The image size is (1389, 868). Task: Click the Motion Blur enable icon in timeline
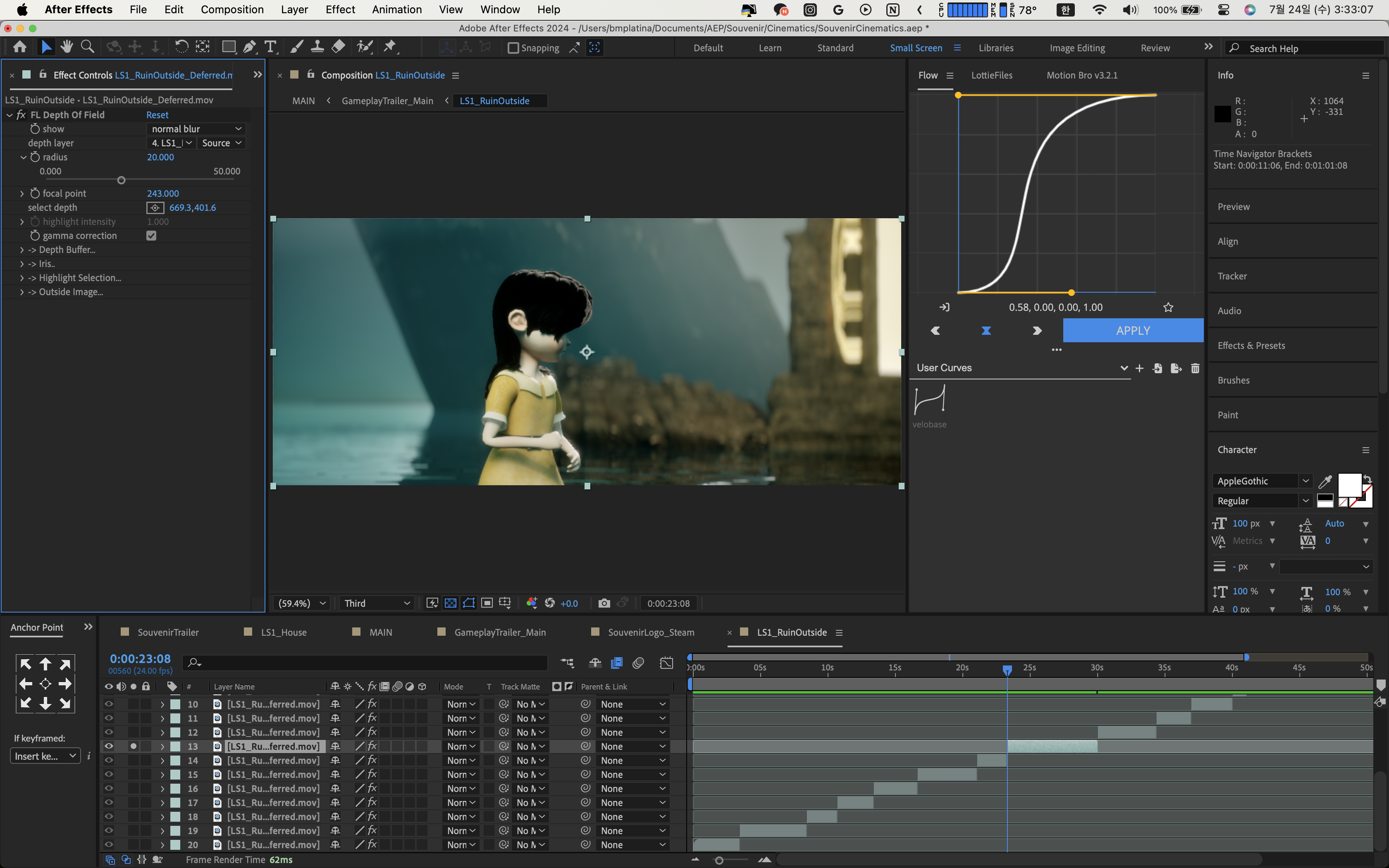(x=638, y=663)
